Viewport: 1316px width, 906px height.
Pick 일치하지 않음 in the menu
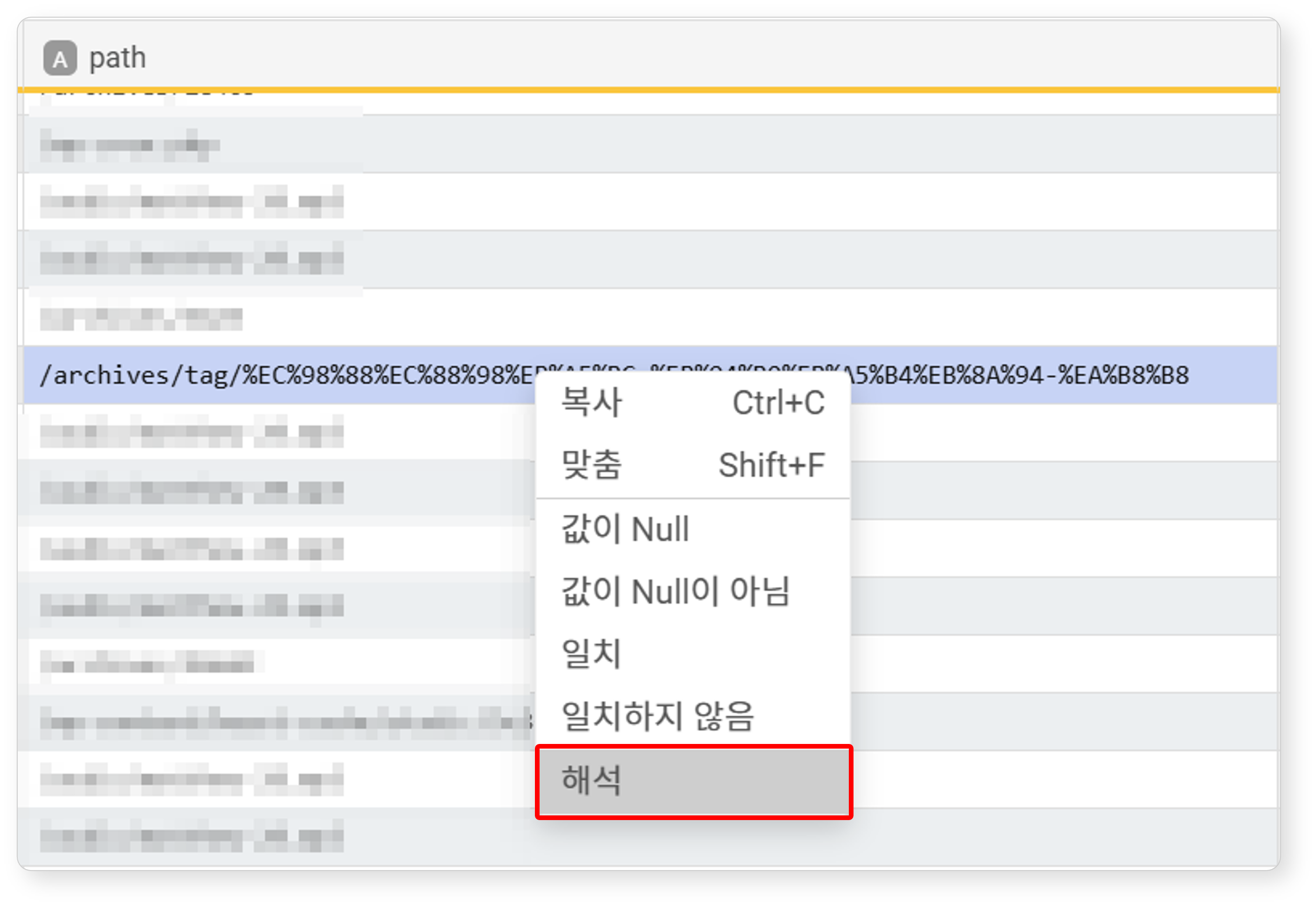pyautogui.click(x=693, y=716)
